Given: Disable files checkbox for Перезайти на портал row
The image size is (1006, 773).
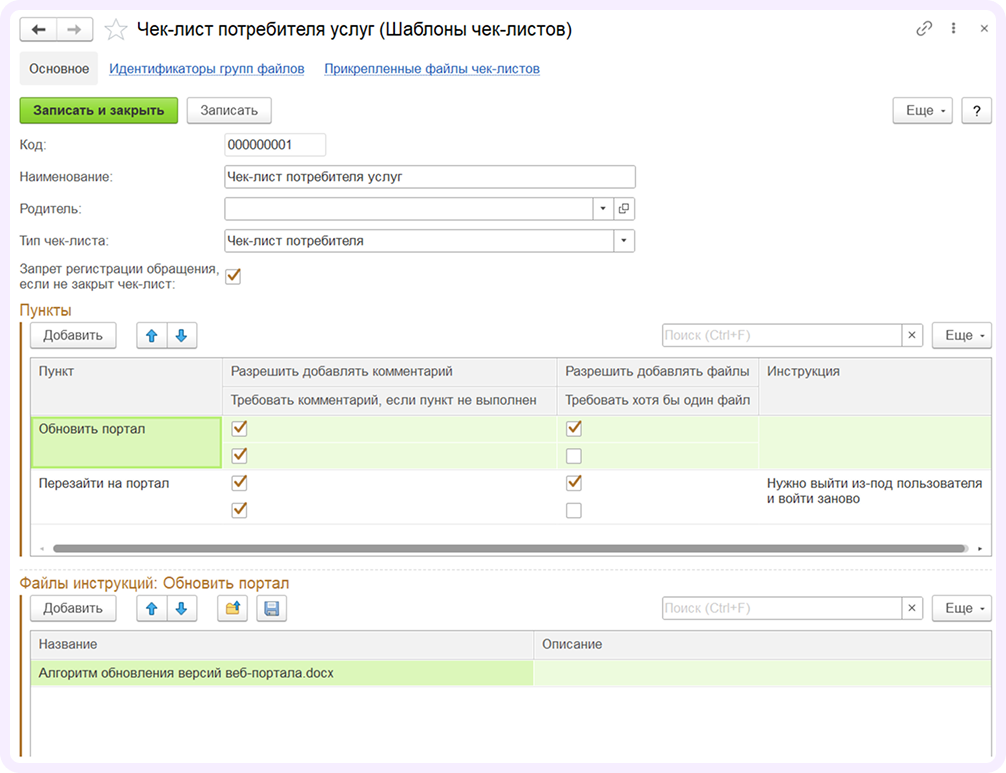Looking at the screenshot, I should coord(574,482).
